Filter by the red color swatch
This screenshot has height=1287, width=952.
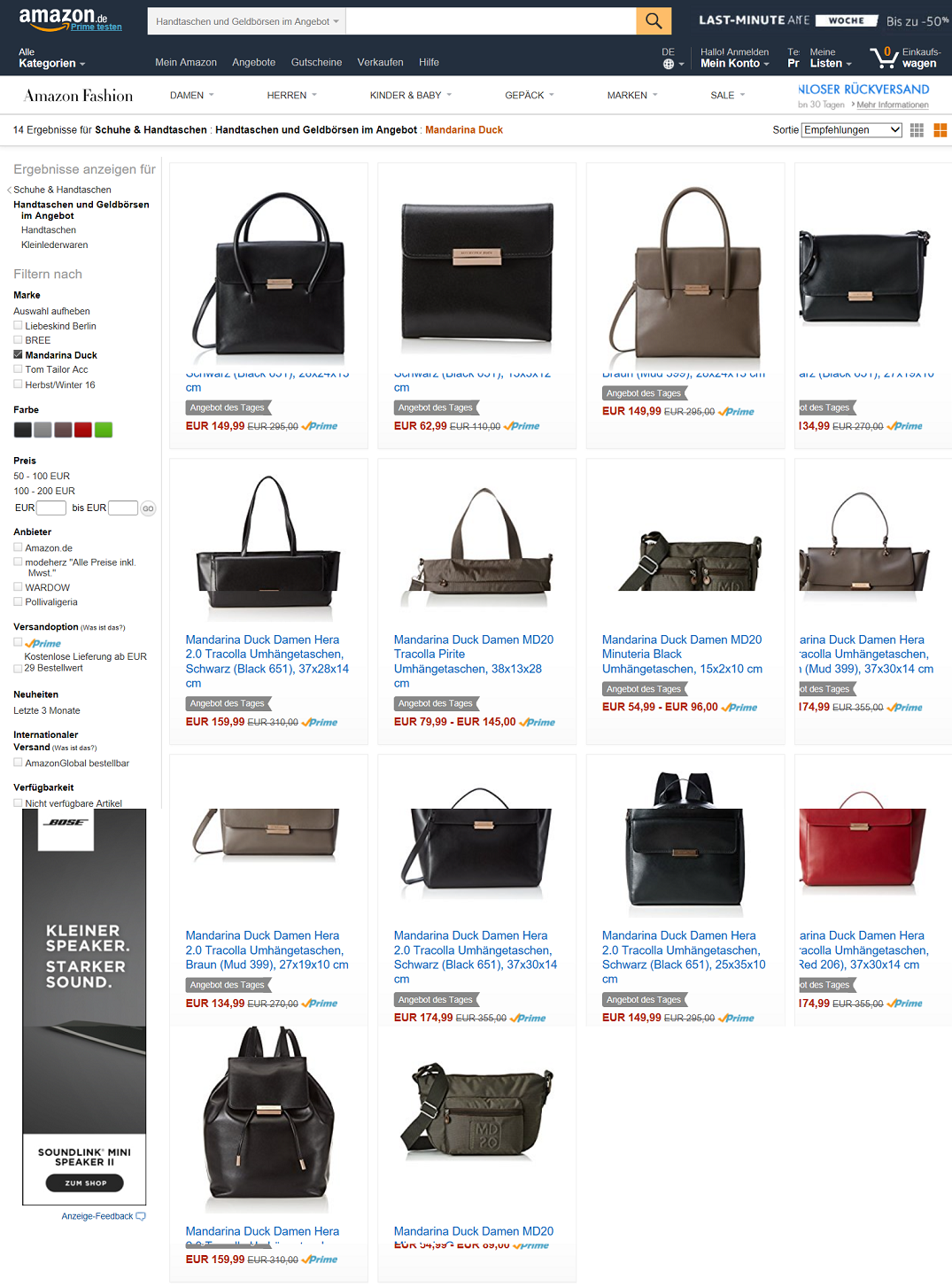click(x=83, y=430)
